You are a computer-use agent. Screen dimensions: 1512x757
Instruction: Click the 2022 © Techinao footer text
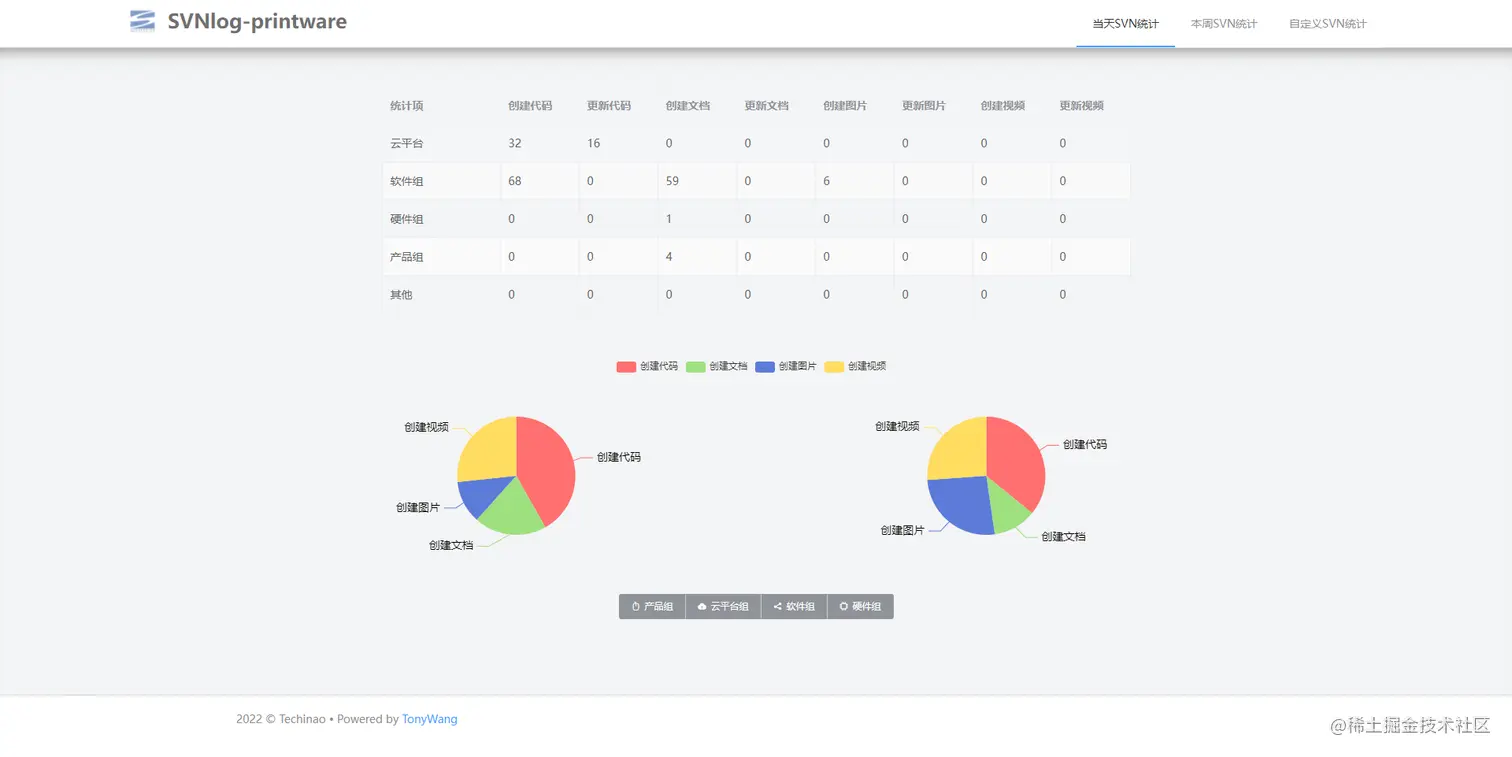pos(281,719)
